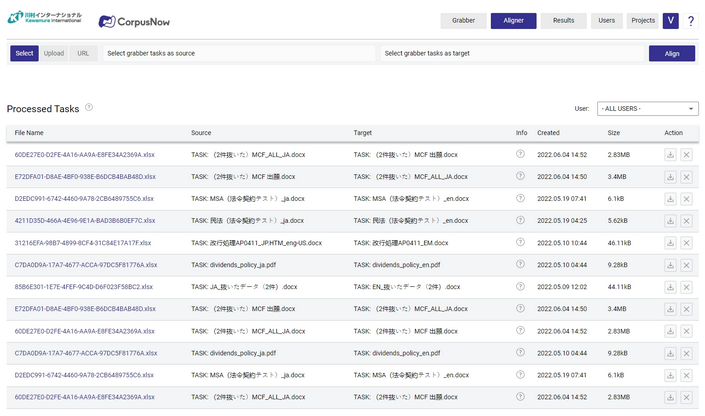705x416 pixels.
Task: Click the help icon beside Processed Tasks
Action: [89, 107]
